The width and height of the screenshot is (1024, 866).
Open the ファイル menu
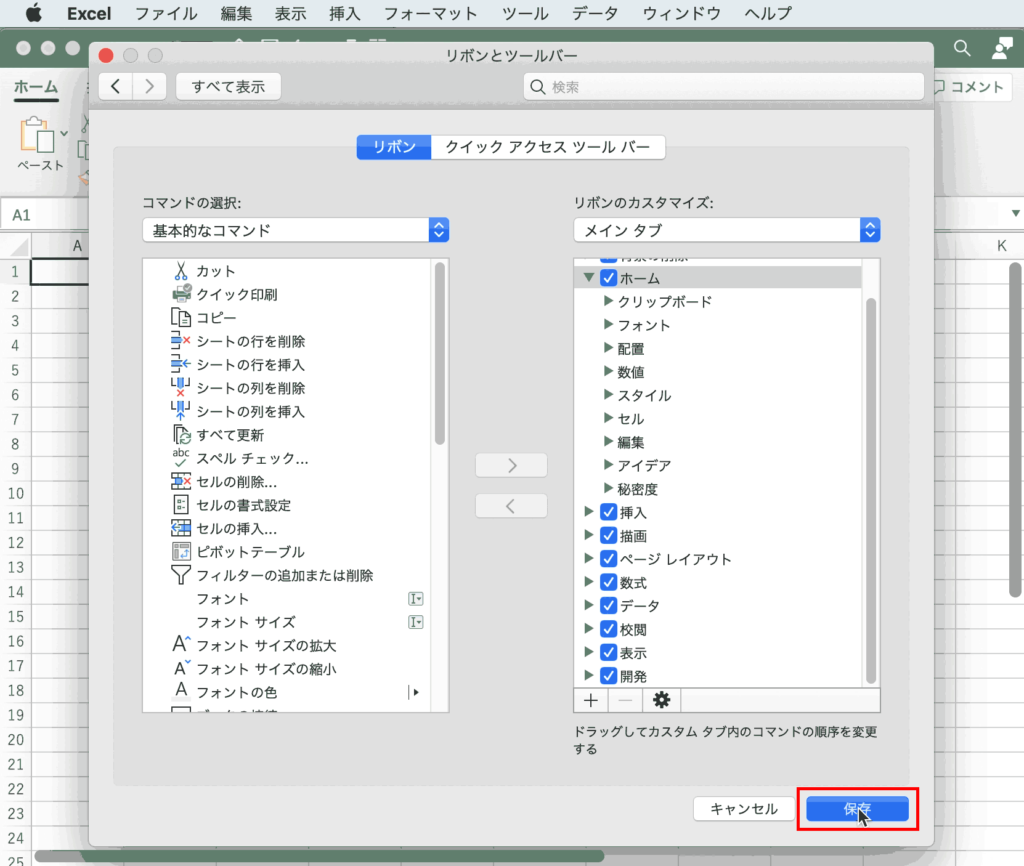coord(166,13)
